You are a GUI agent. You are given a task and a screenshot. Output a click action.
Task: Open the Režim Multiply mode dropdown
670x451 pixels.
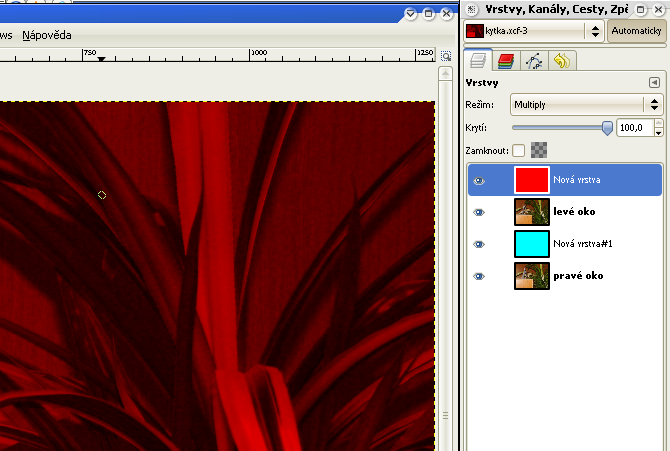[x=586, y=105]
